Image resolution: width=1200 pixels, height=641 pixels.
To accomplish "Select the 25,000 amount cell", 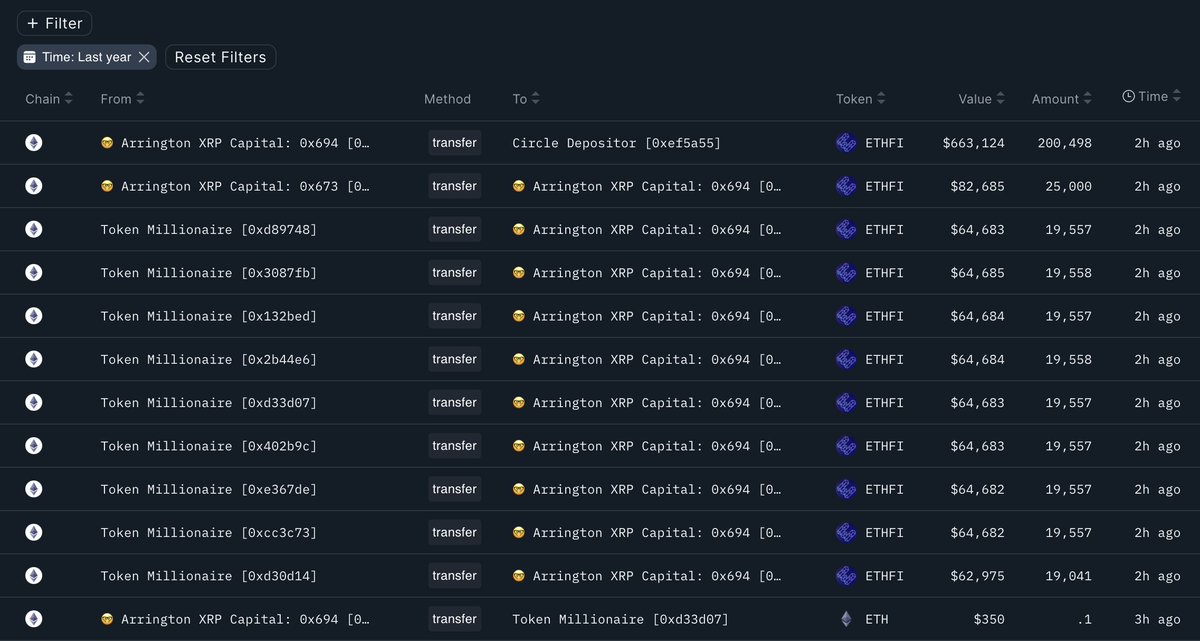I will (x=1069, y=186).
